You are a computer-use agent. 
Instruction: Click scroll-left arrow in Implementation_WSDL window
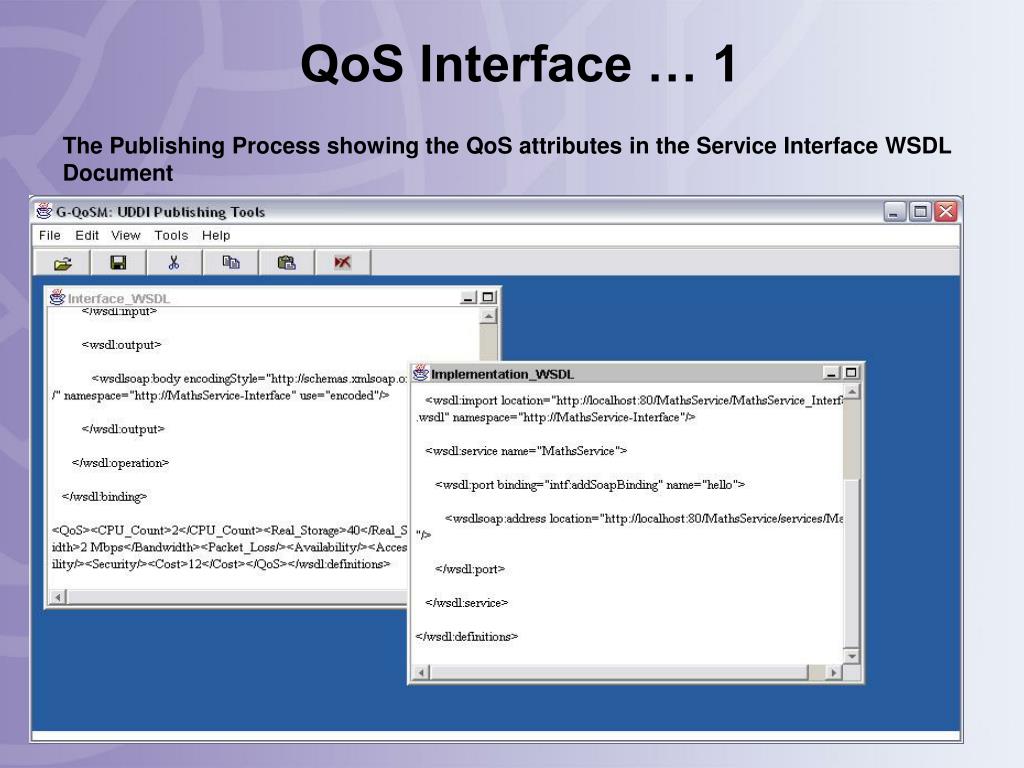[x=422, y=672]
